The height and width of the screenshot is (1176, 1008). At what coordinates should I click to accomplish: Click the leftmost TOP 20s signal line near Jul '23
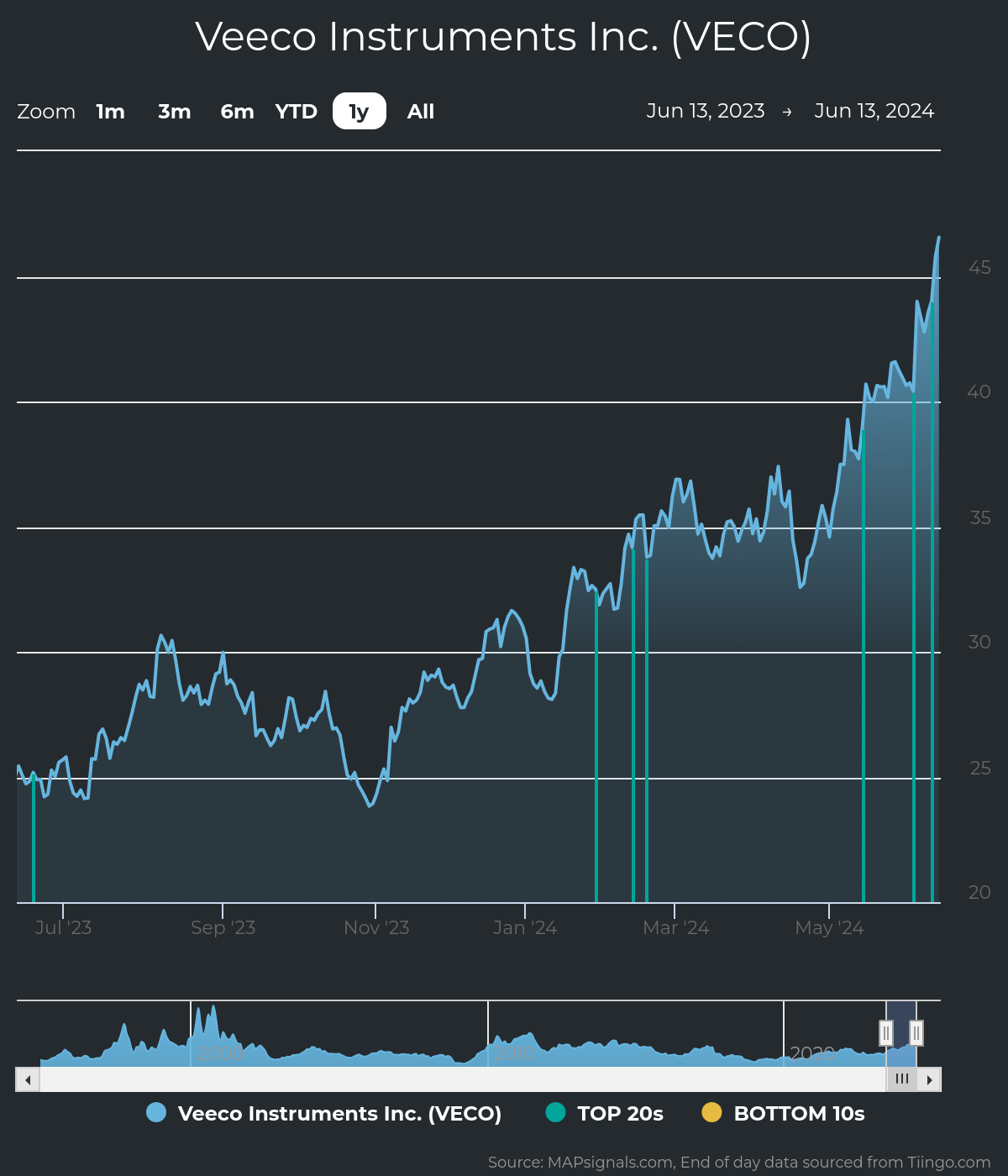click(x=34, y=840)
